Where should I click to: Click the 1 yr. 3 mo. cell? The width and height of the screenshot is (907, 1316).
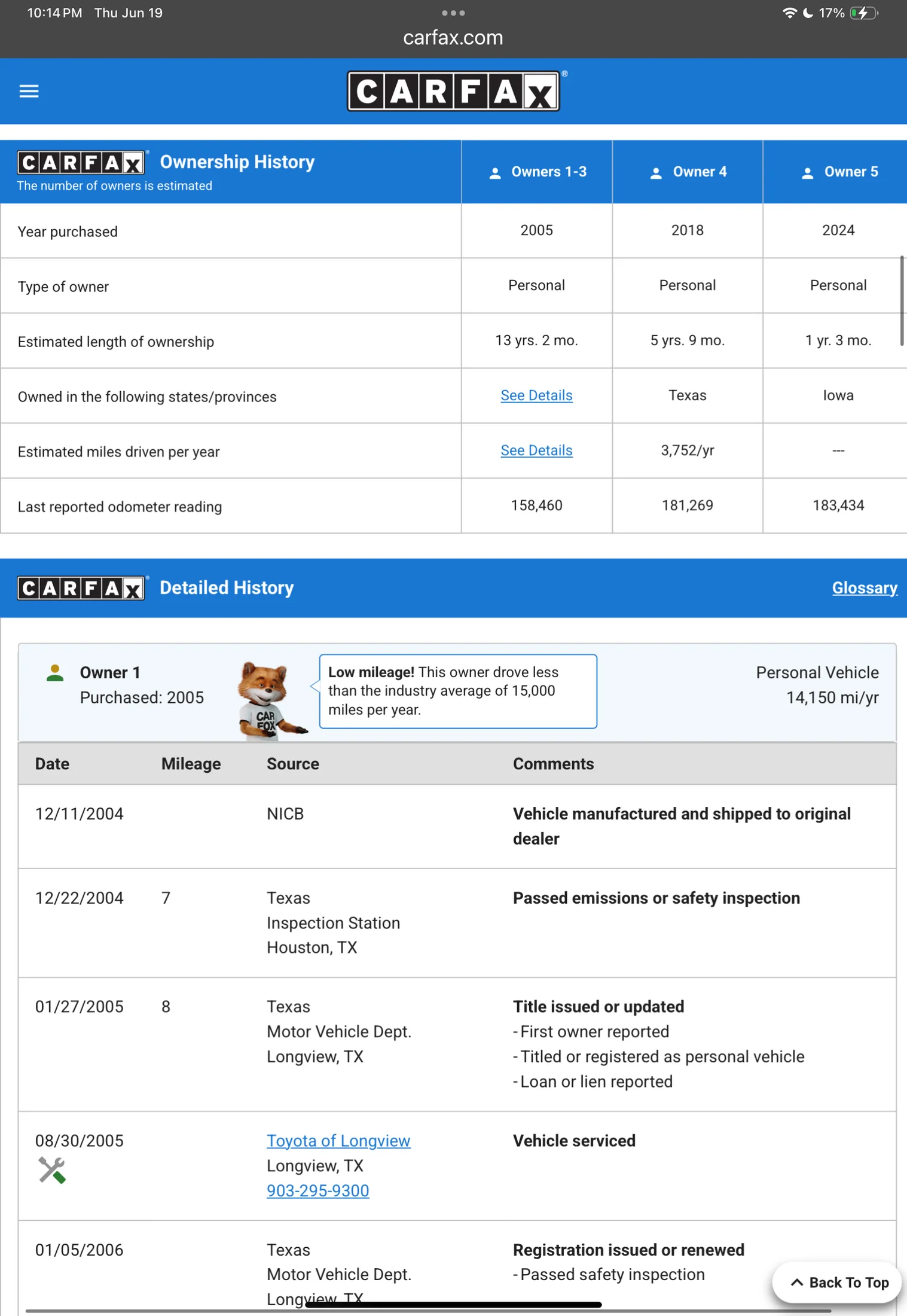[838, 340]
